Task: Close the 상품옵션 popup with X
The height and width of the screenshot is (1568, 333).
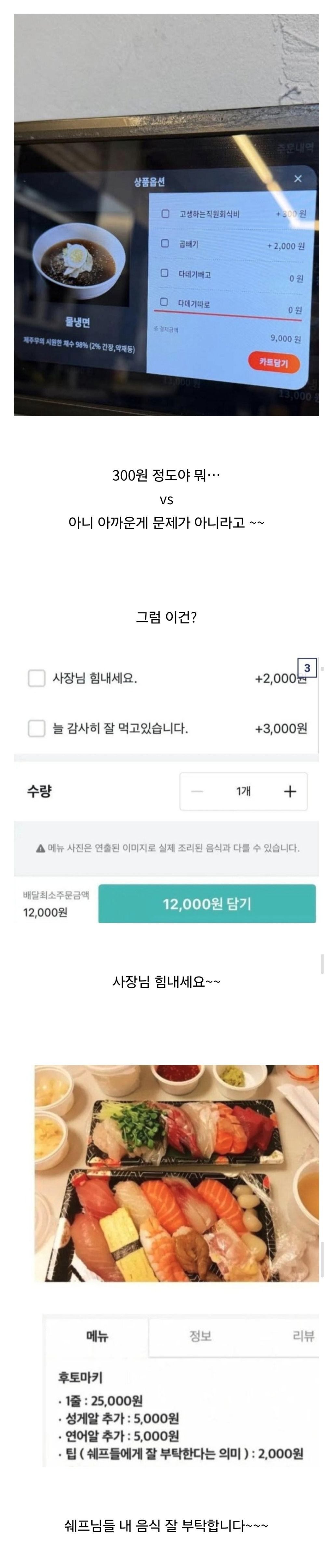Action: (298, 178)
